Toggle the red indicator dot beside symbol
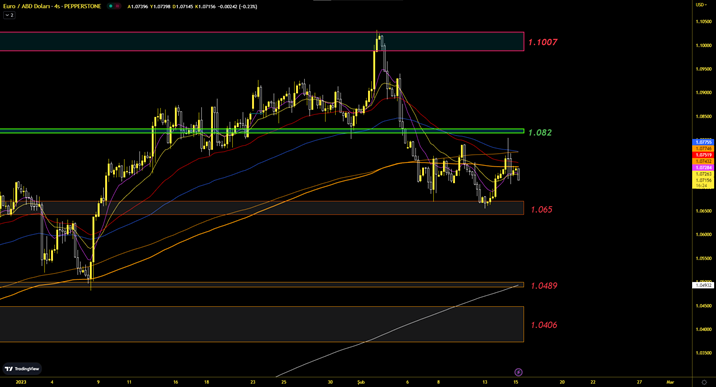This screenshot has width=716, height=387. [117, 6]
